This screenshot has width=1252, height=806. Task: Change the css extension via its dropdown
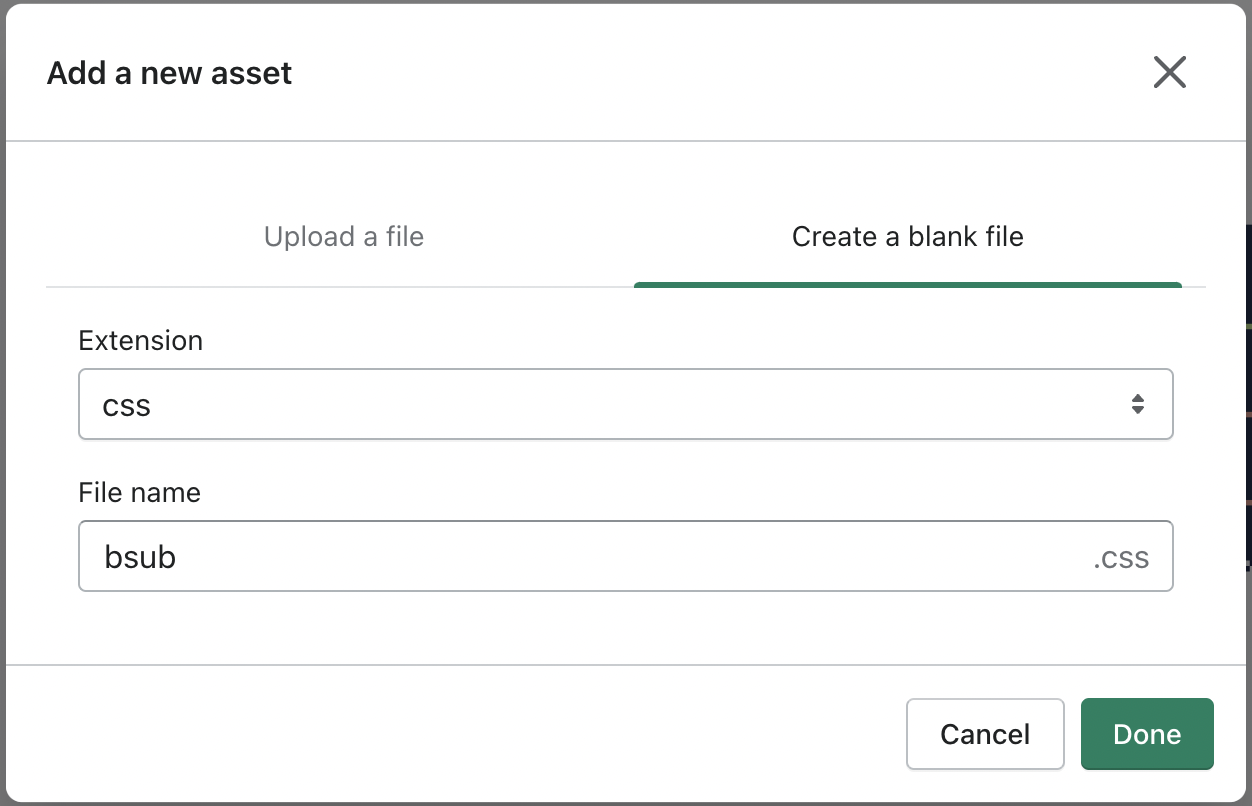[625, 404]
